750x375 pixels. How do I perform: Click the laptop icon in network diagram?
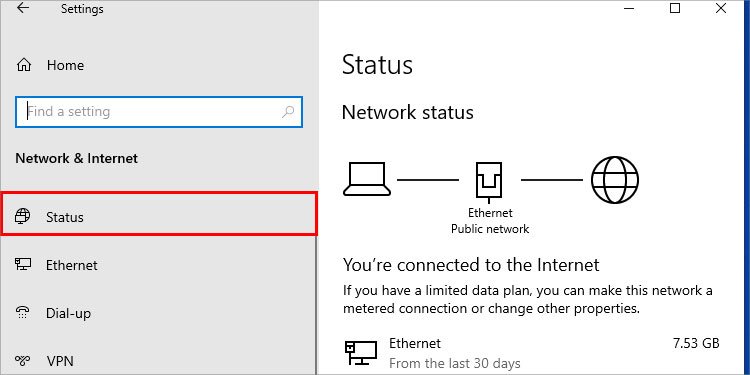(367, 179)
